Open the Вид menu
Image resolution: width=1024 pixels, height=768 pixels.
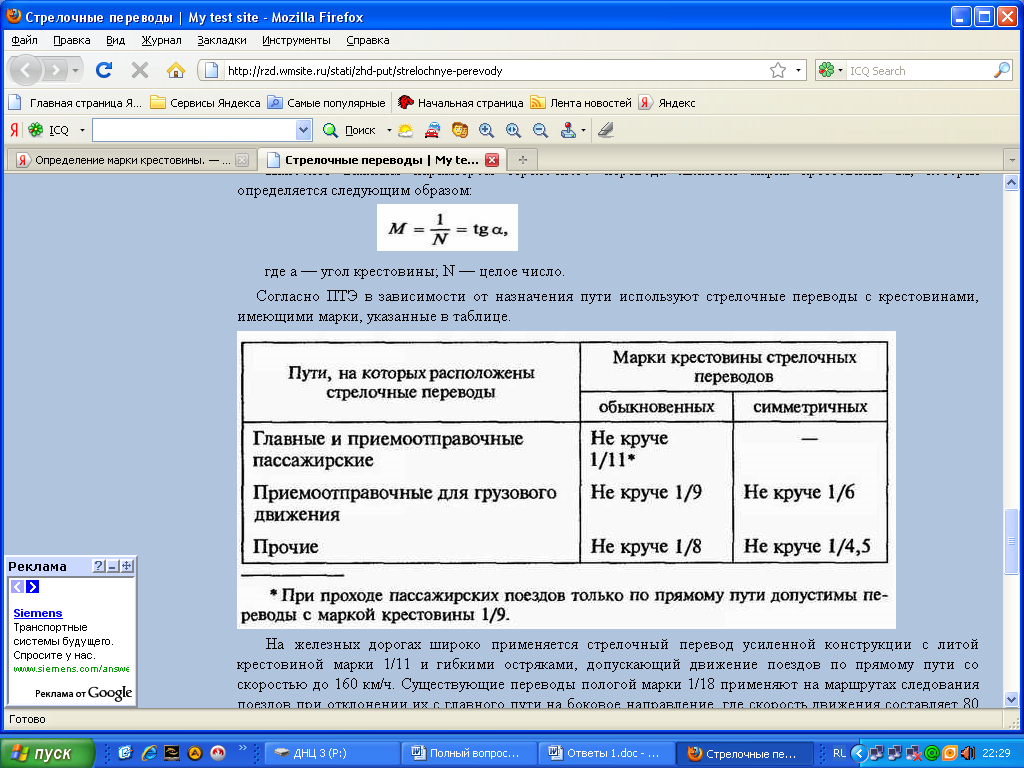pyautogui.click(x=116, y=40)
